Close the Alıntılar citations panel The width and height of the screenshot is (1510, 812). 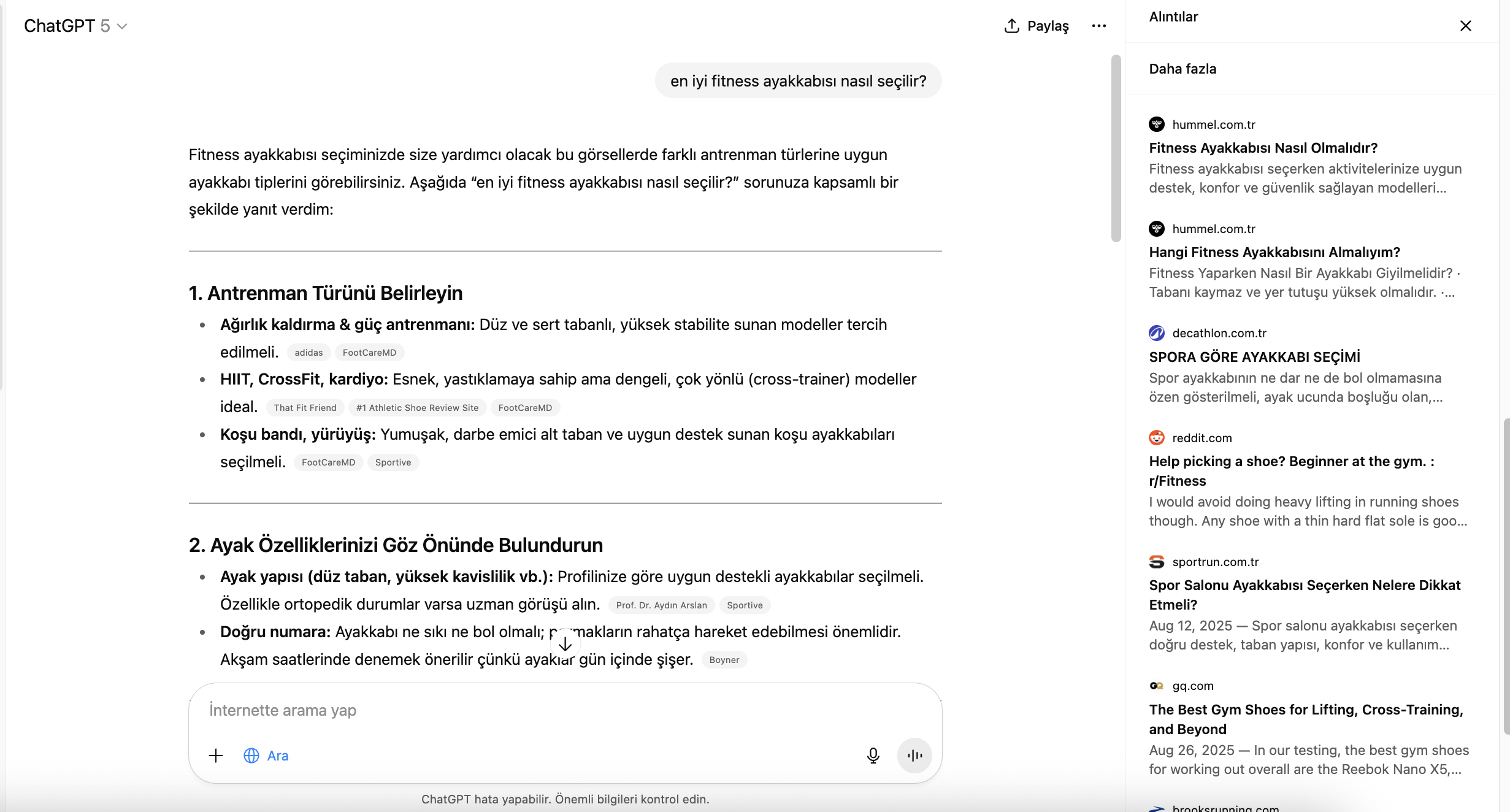tap(1465, 26)
